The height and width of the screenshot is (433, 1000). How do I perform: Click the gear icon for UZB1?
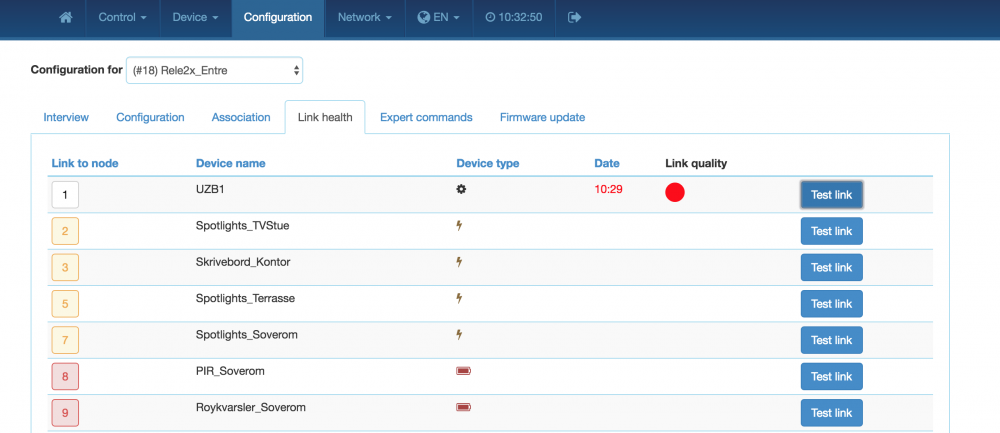click(462, 188)
